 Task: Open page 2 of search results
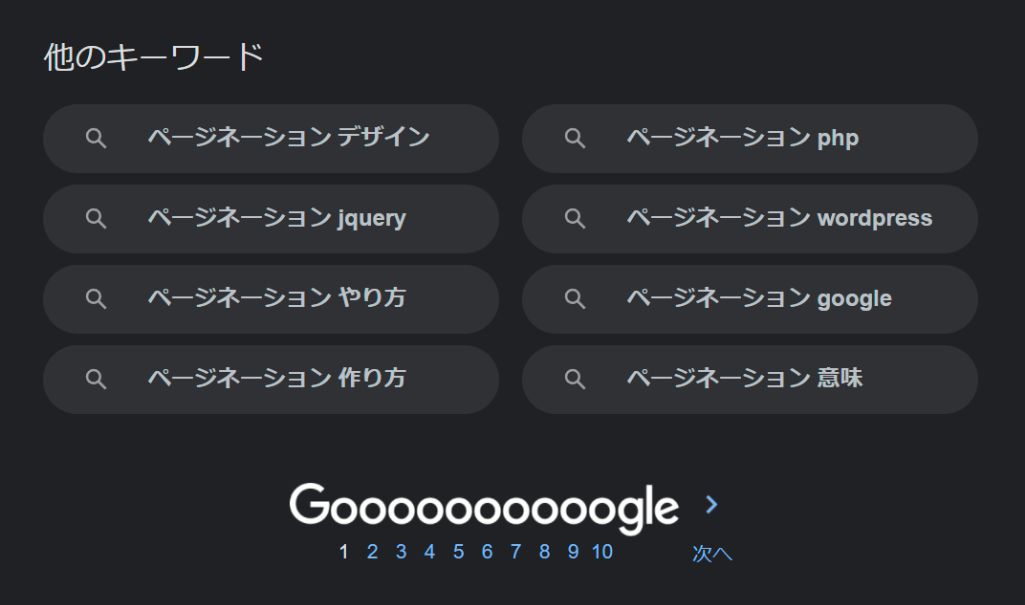[372, 551]
